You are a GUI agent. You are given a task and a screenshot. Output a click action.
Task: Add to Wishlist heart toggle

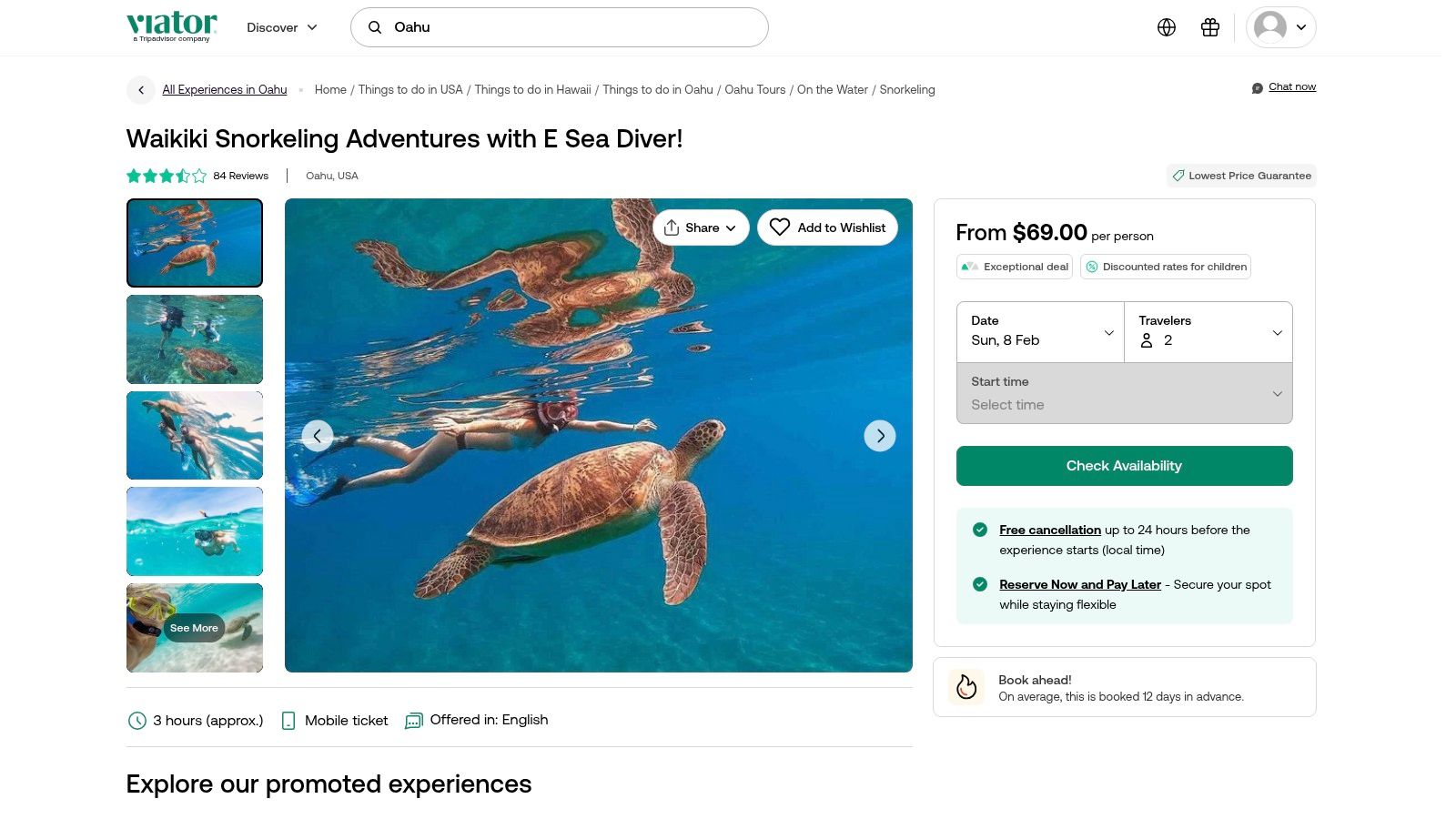[x=827, y=227]
